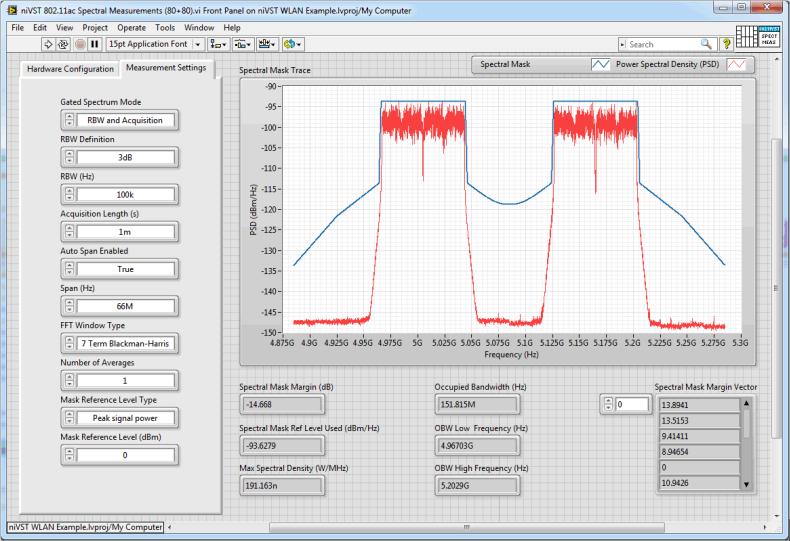Open the Operate menu

pyautogui.click(x=131, y=27)
